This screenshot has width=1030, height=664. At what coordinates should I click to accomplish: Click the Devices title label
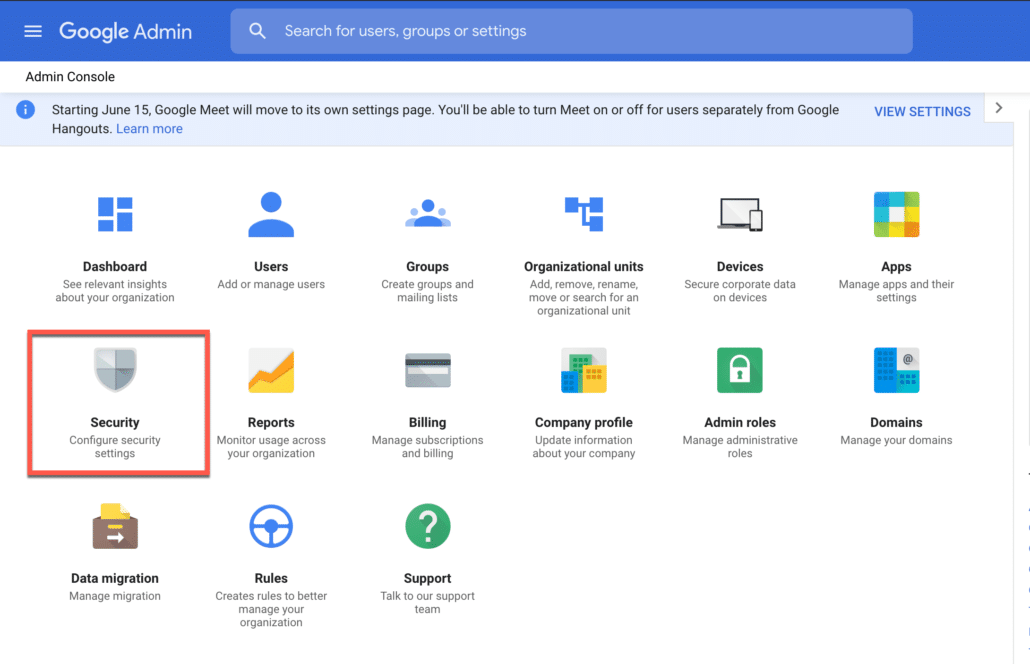click(740, 267)
